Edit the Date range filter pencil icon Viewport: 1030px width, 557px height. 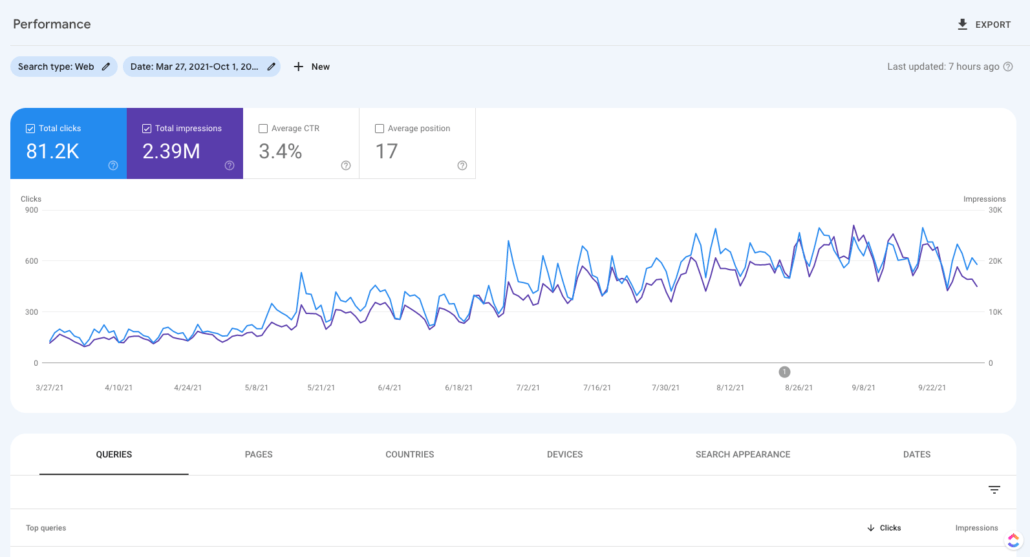[x=271, y=66]
